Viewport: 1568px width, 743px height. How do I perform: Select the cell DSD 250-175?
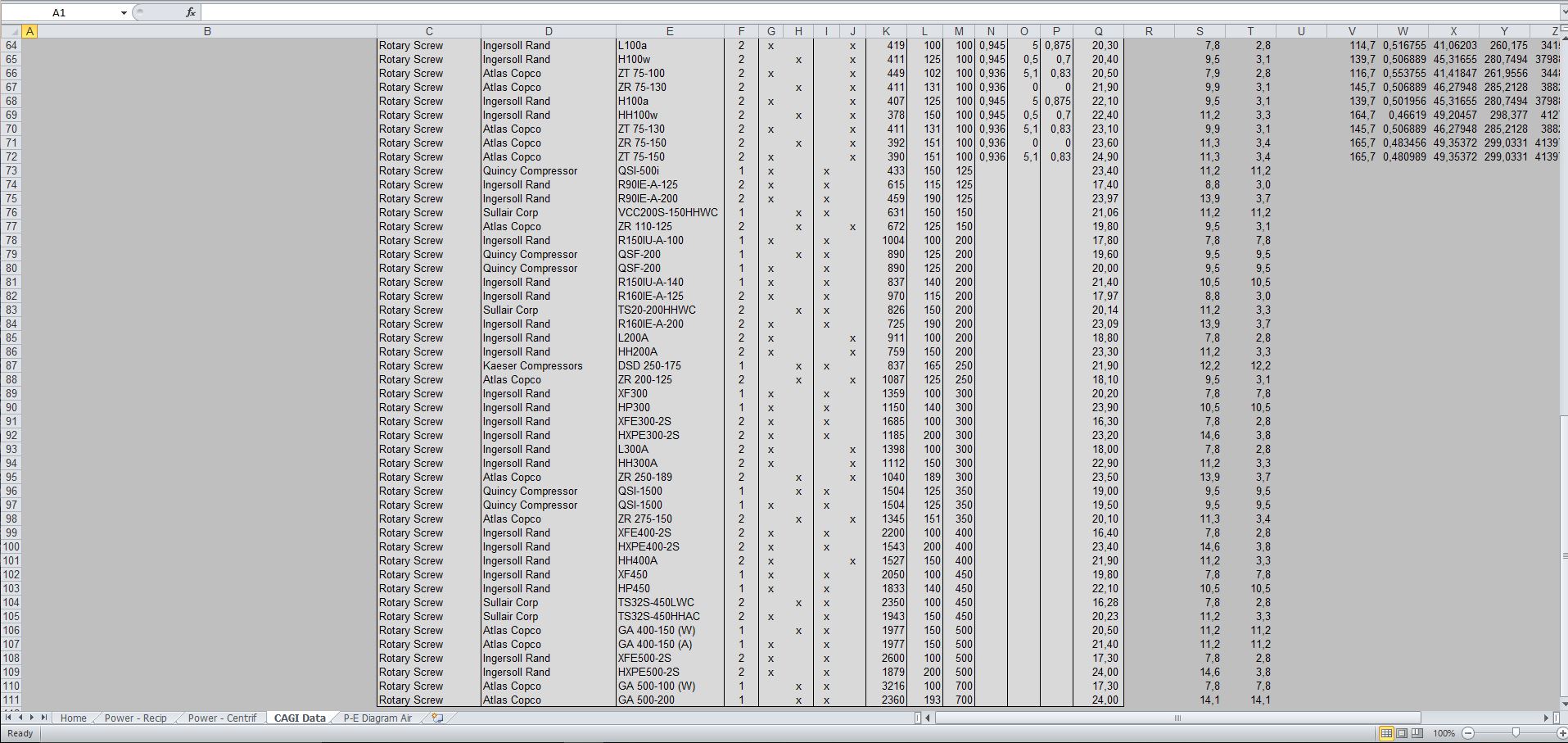click(670, 365)
